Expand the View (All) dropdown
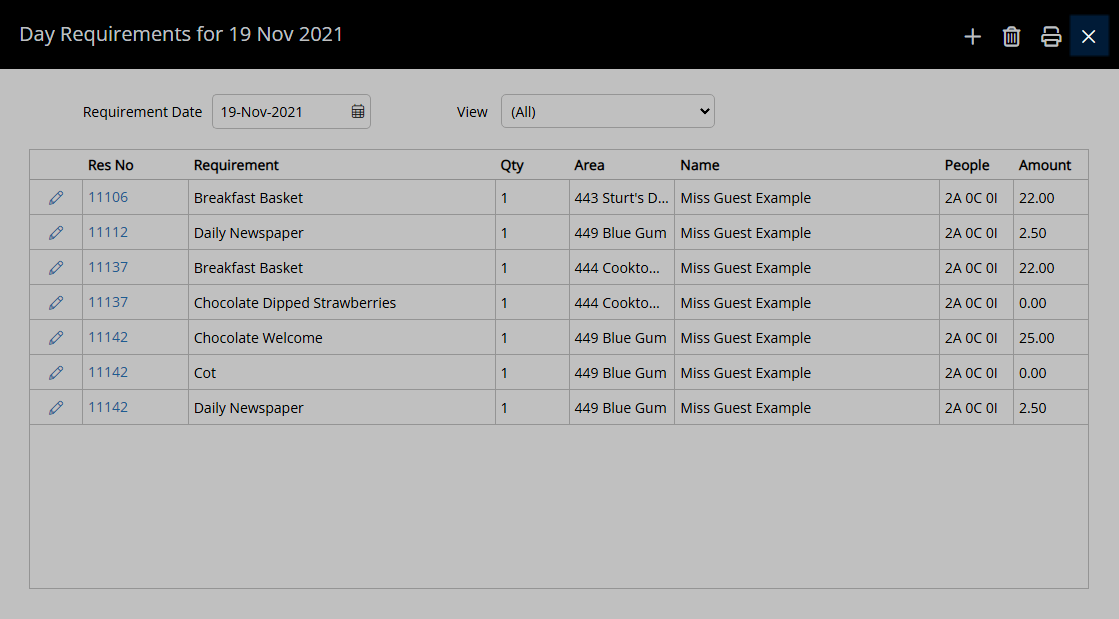Viewport: 1119px width, 619px height. click(607, 111)
